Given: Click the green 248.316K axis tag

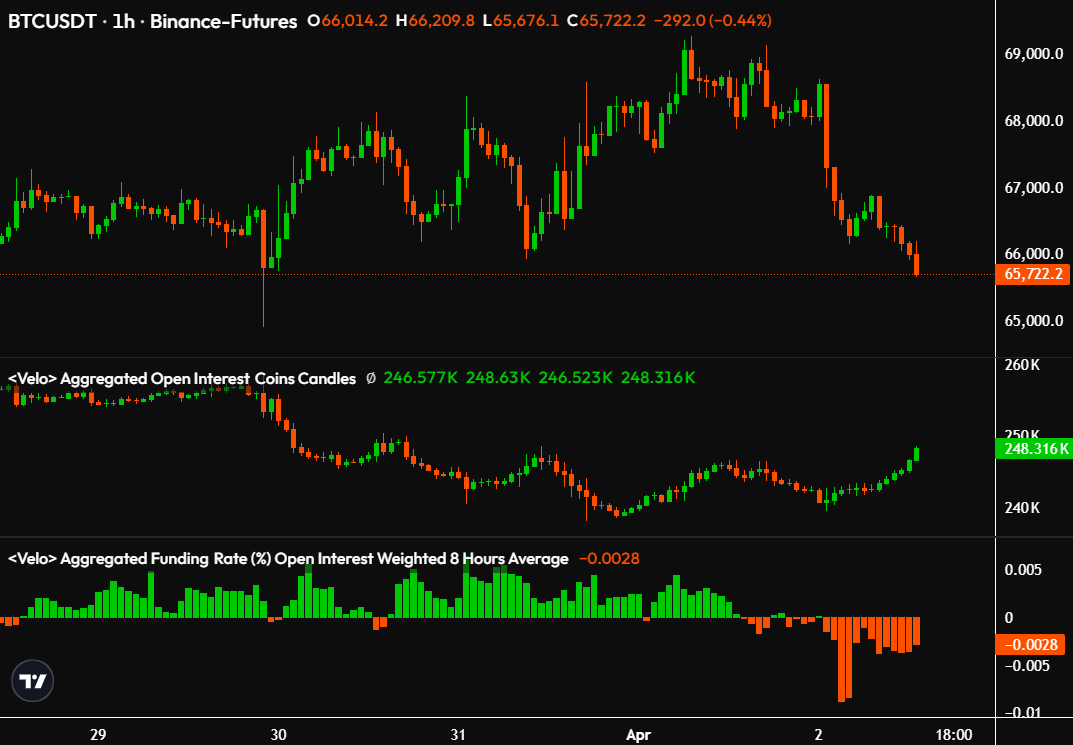Looking at the screenshot, I should tap(1033, 449).
